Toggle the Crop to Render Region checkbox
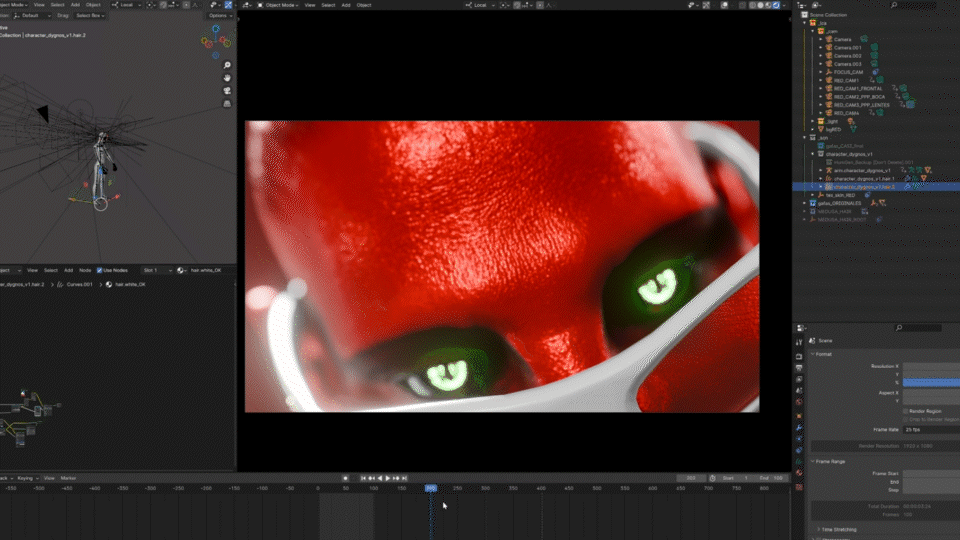The width and height of the screenshot is (960, 540). point(906,419)
